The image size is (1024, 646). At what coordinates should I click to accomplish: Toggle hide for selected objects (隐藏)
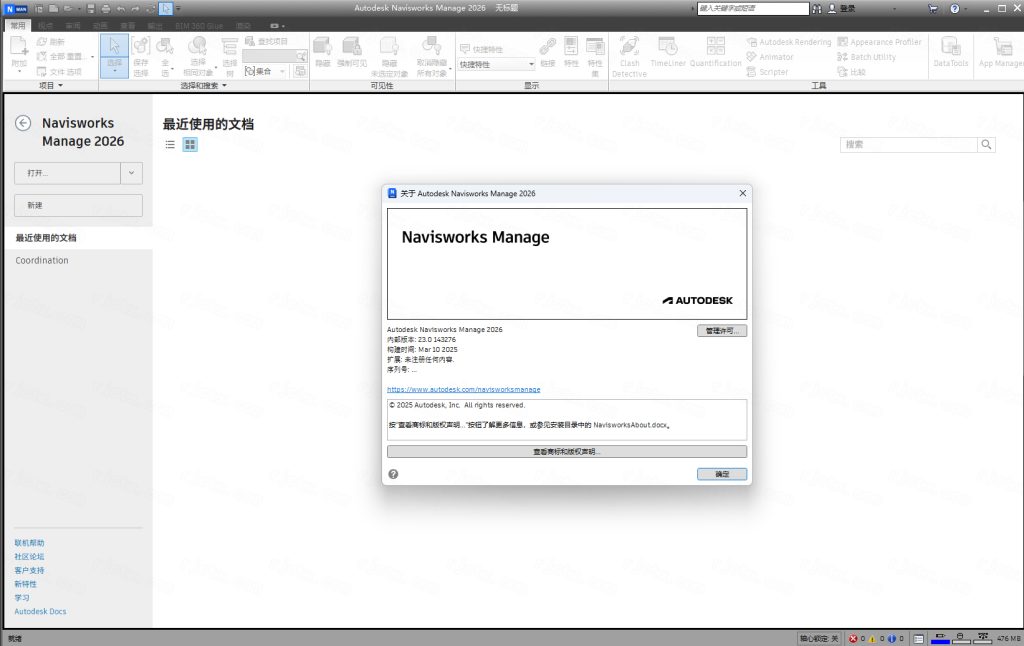[322, 46]
